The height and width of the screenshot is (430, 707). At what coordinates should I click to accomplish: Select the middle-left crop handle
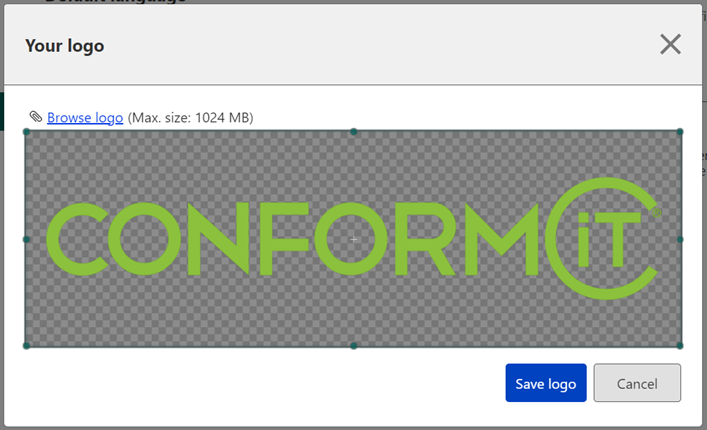coord(26,239)
